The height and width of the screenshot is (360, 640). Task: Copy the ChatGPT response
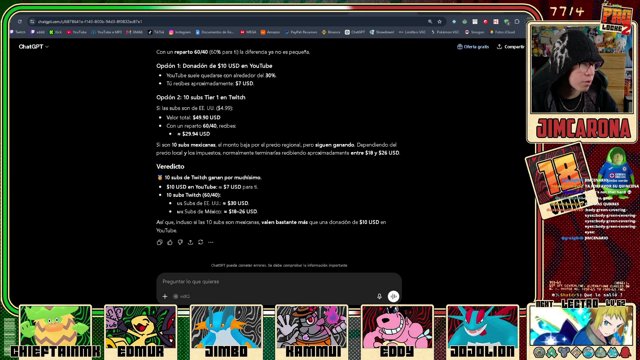point(160,242)
